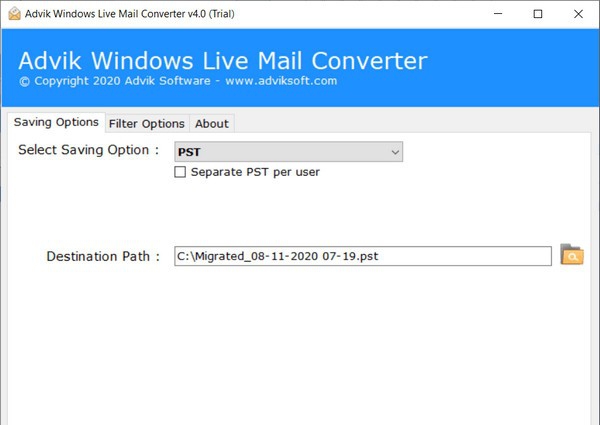Image resolution: width=600 pixels, height=425 pixels.
Task: Click the Destination Path label
Action: [x=103, y=256]
